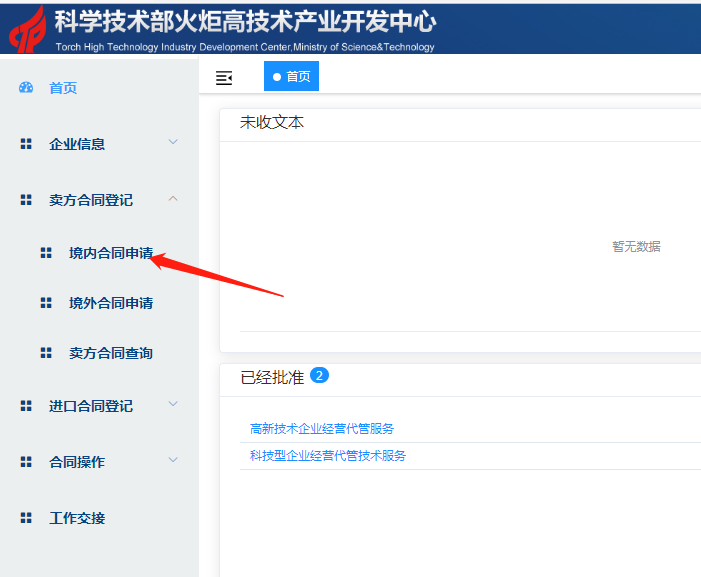Click the Torch High Technology English subtitle
Screen dimensions: 701x577
coord(245,47)
